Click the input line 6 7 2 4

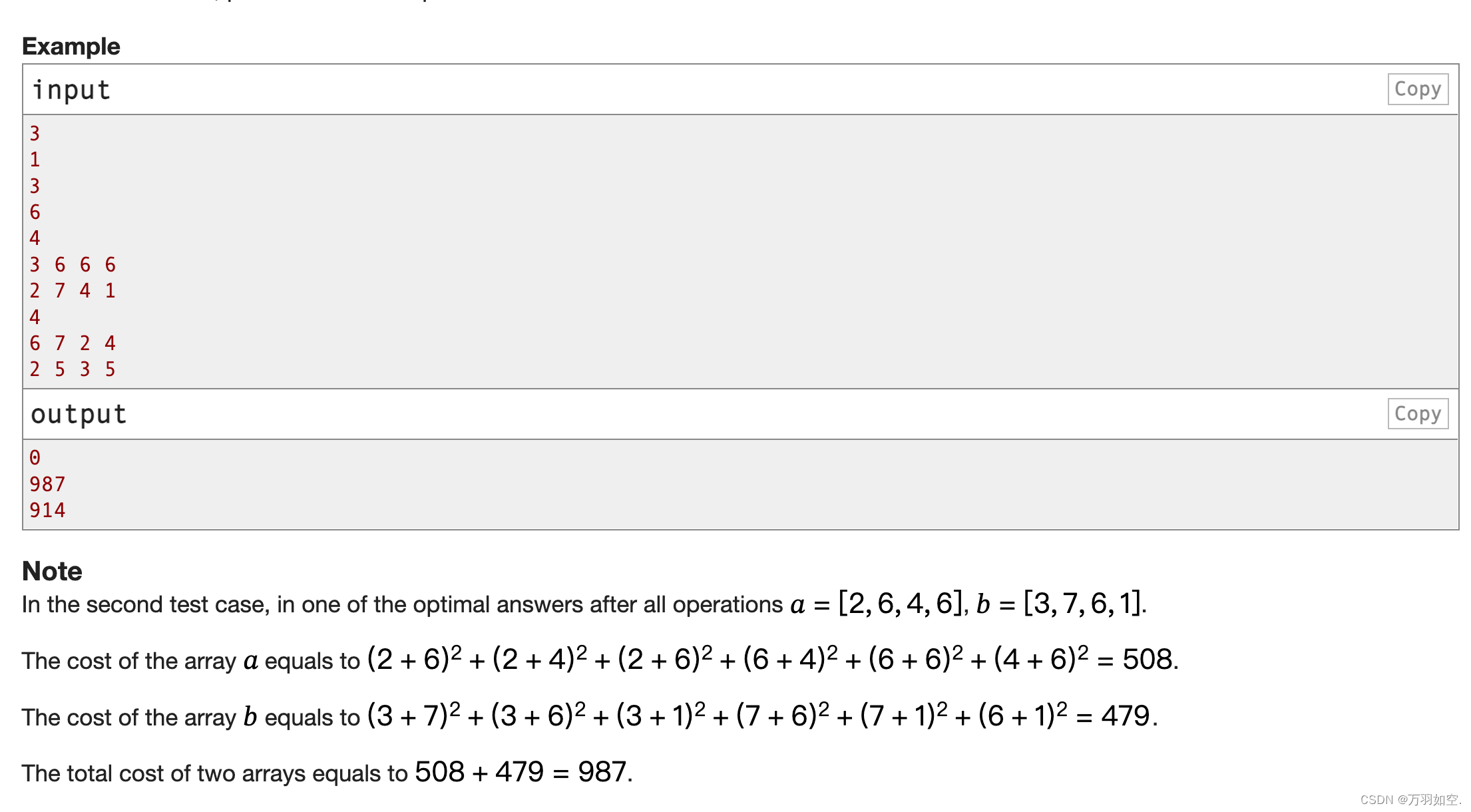coord(73,343)
